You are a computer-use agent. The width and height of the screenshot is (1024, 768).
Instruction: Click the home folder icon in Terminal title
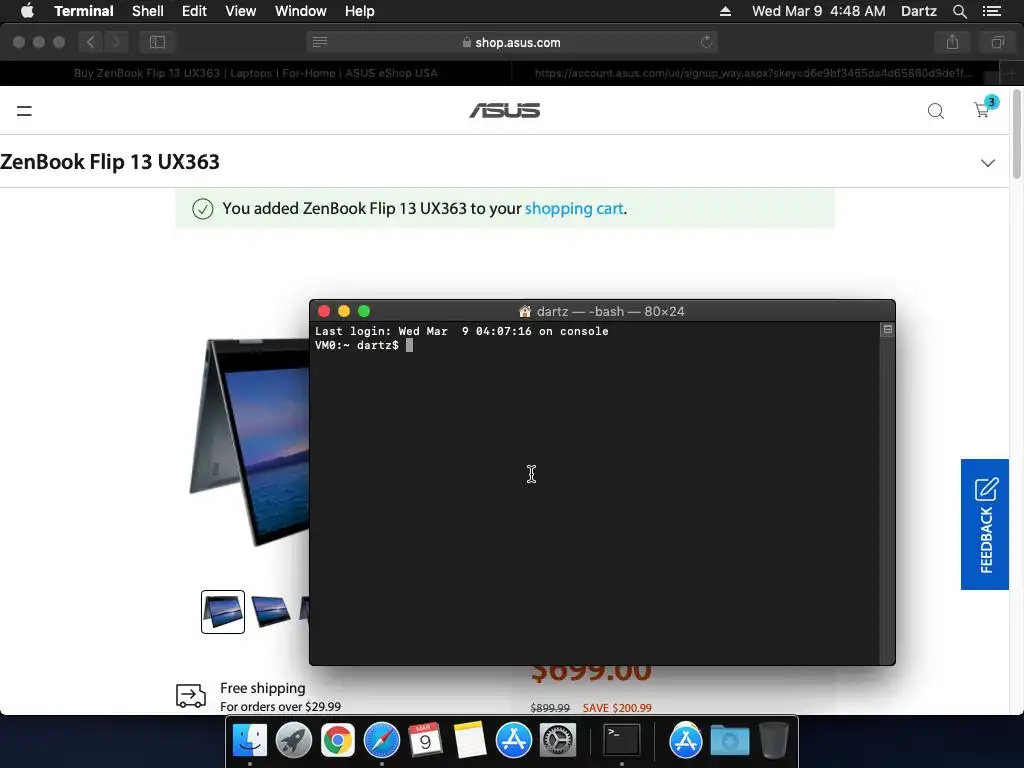coord(524,312)
